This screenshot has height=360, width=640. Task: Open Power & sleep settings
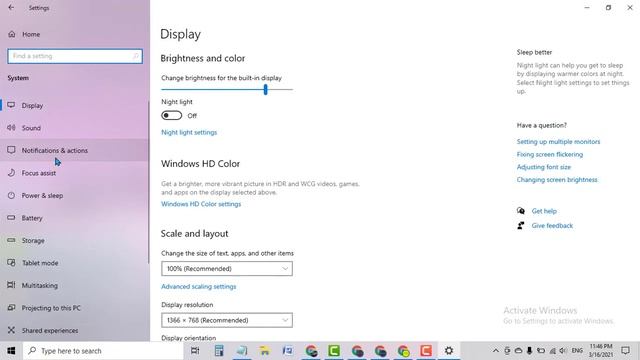[x=74, y=195]
